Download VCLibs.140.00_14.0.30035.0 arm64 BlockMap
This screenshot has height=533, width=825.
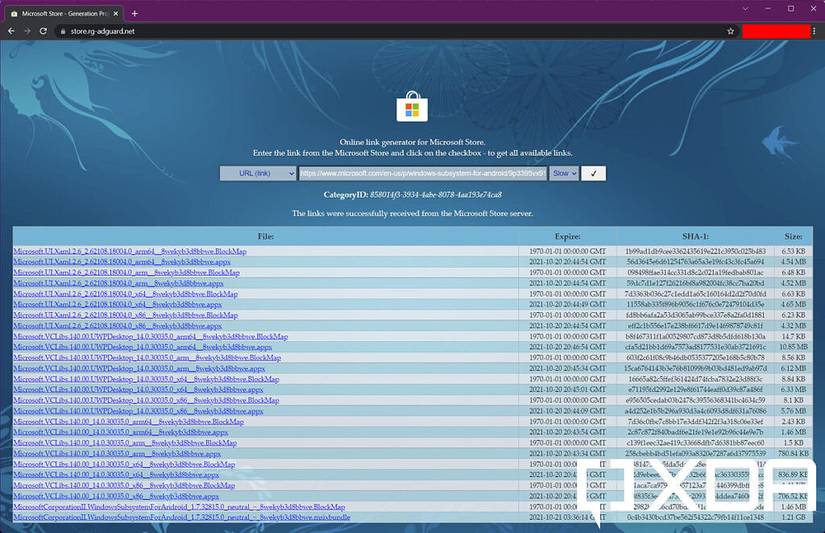tap(128, 421)
